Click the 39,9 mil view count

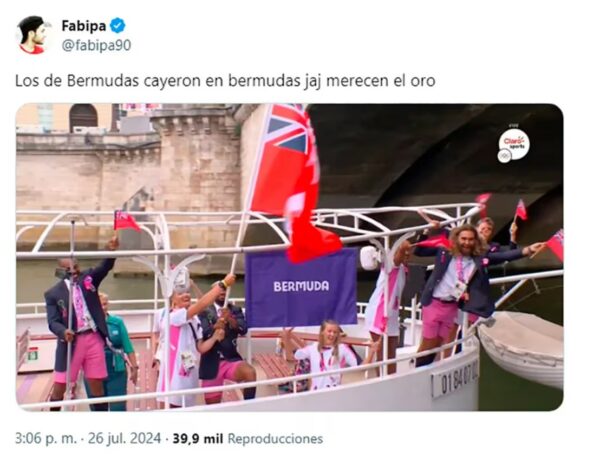[197, 439]
